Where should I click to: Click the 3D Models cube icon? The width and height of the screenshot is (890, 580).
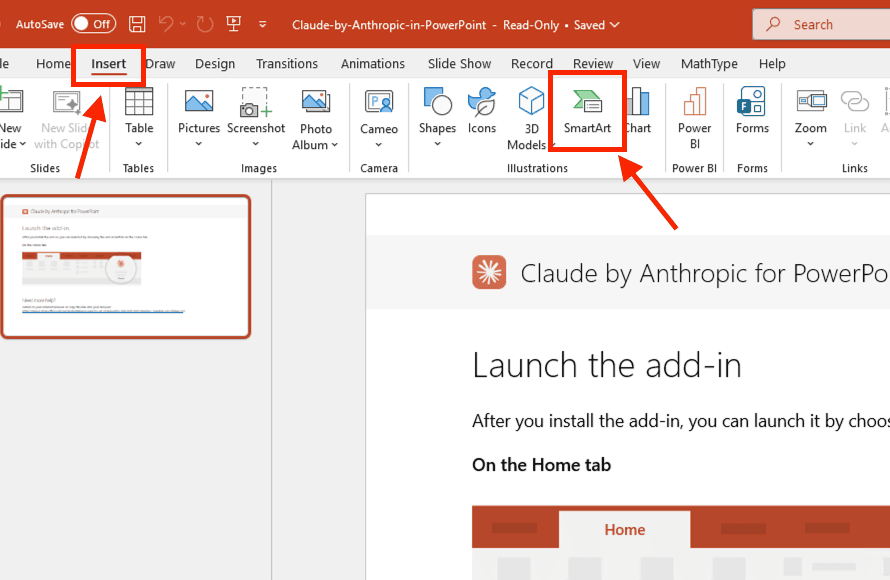pos(531,101)
